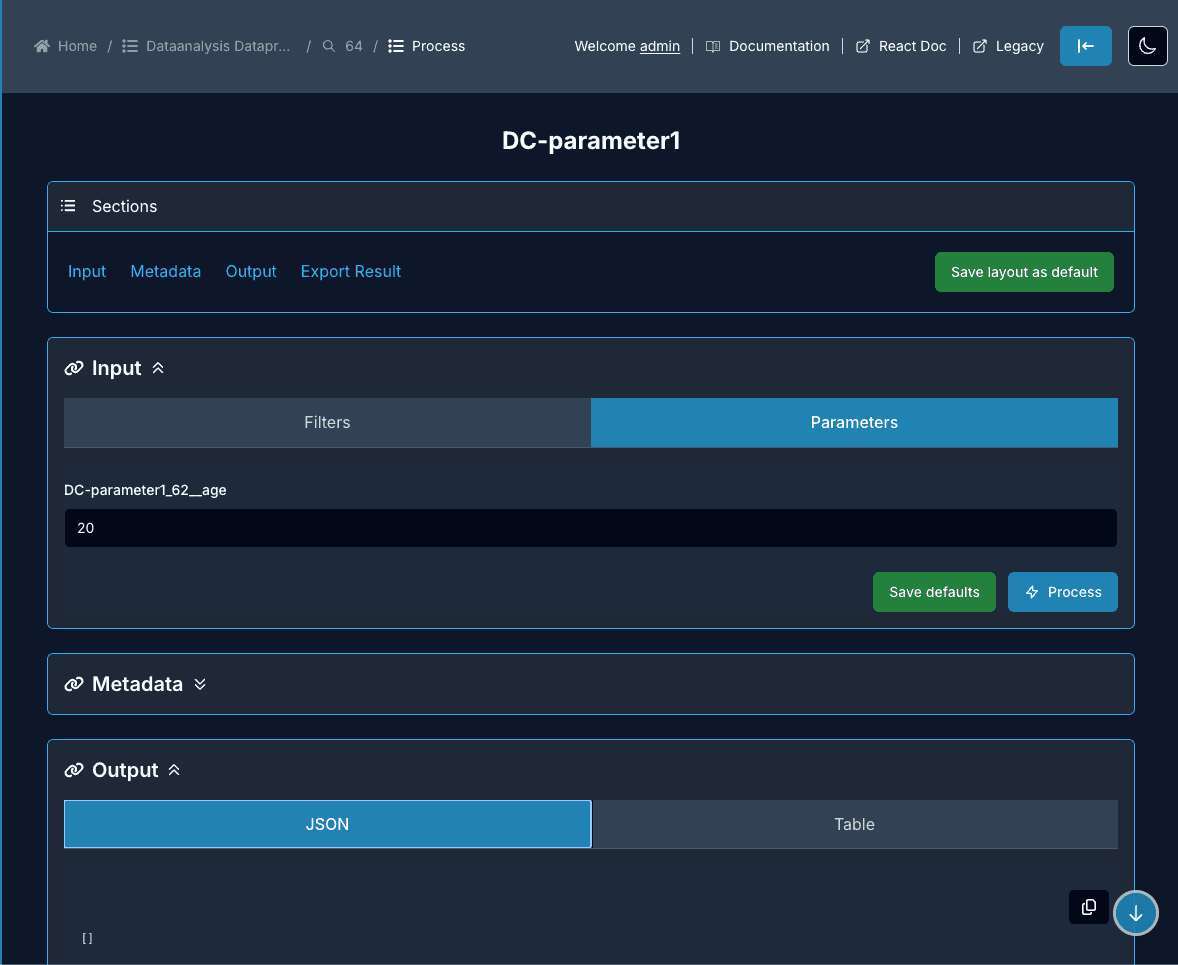Screen dimensions: 1178x965
Task: Click the DC-parameter1_62__age label
Action: pos(145,490)
